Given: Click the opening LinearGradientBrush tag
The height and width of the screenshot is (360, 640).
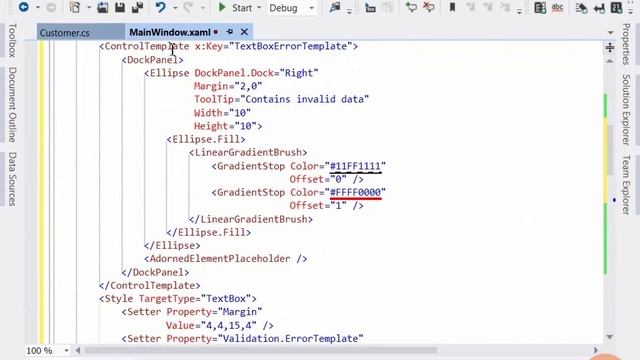Looking at the screenshot, I should (248, 153).
